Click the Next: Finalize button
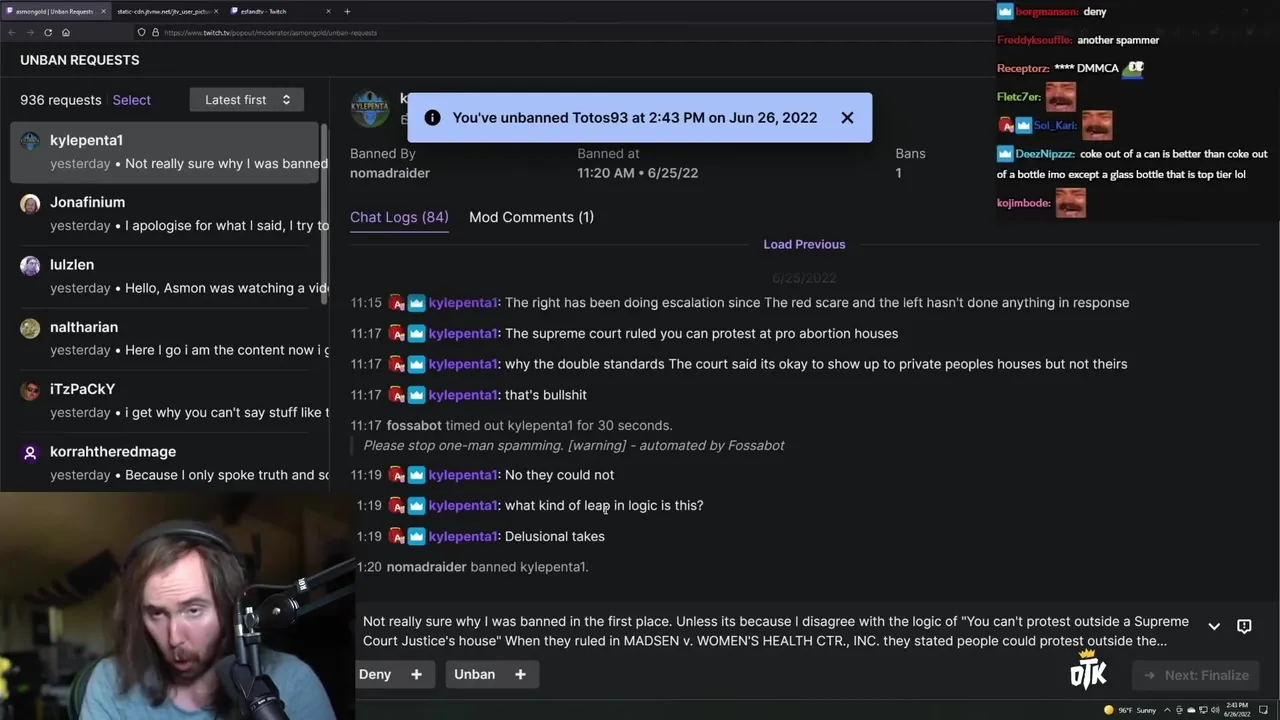Image resolution: width=1280 pixels, height=720 pixels. [x=1196, y=675]
